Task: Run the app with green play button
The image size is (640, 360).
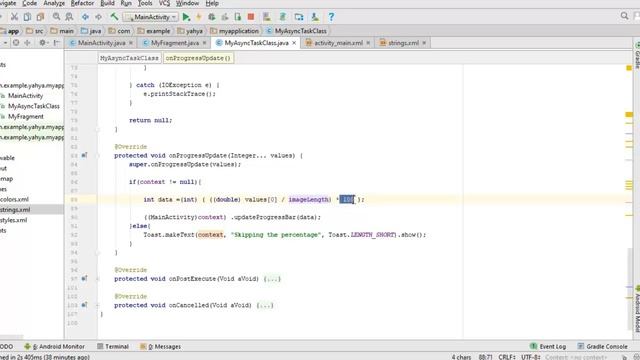Action: (186, 17)
